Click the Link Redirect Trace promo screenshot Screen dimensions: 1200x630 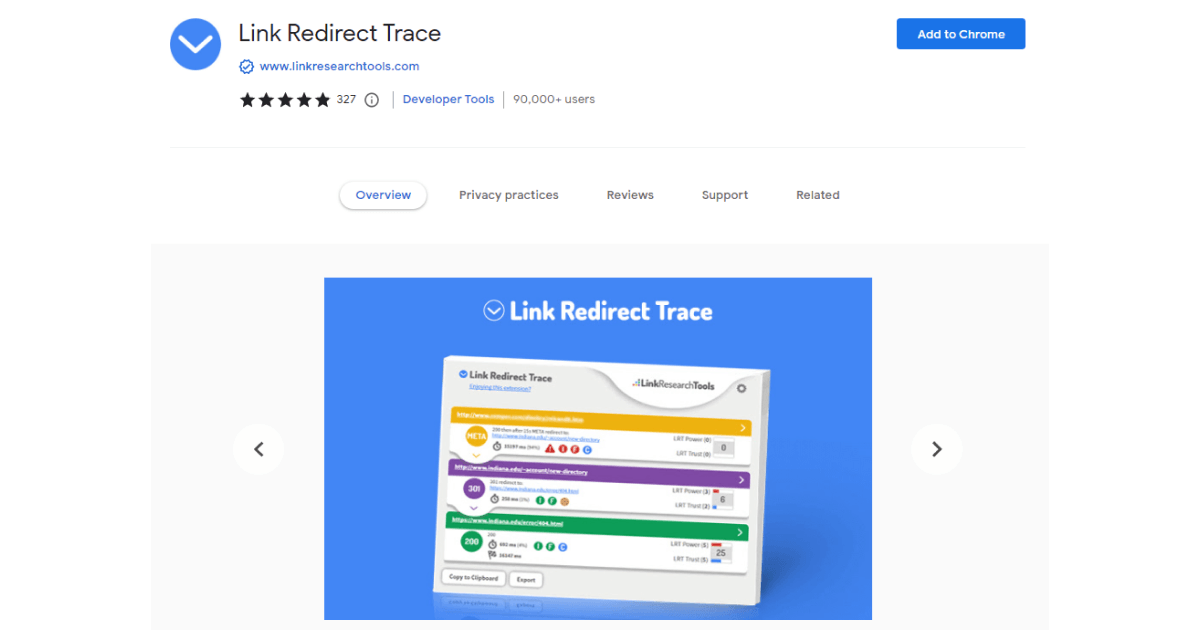point(598,449)
